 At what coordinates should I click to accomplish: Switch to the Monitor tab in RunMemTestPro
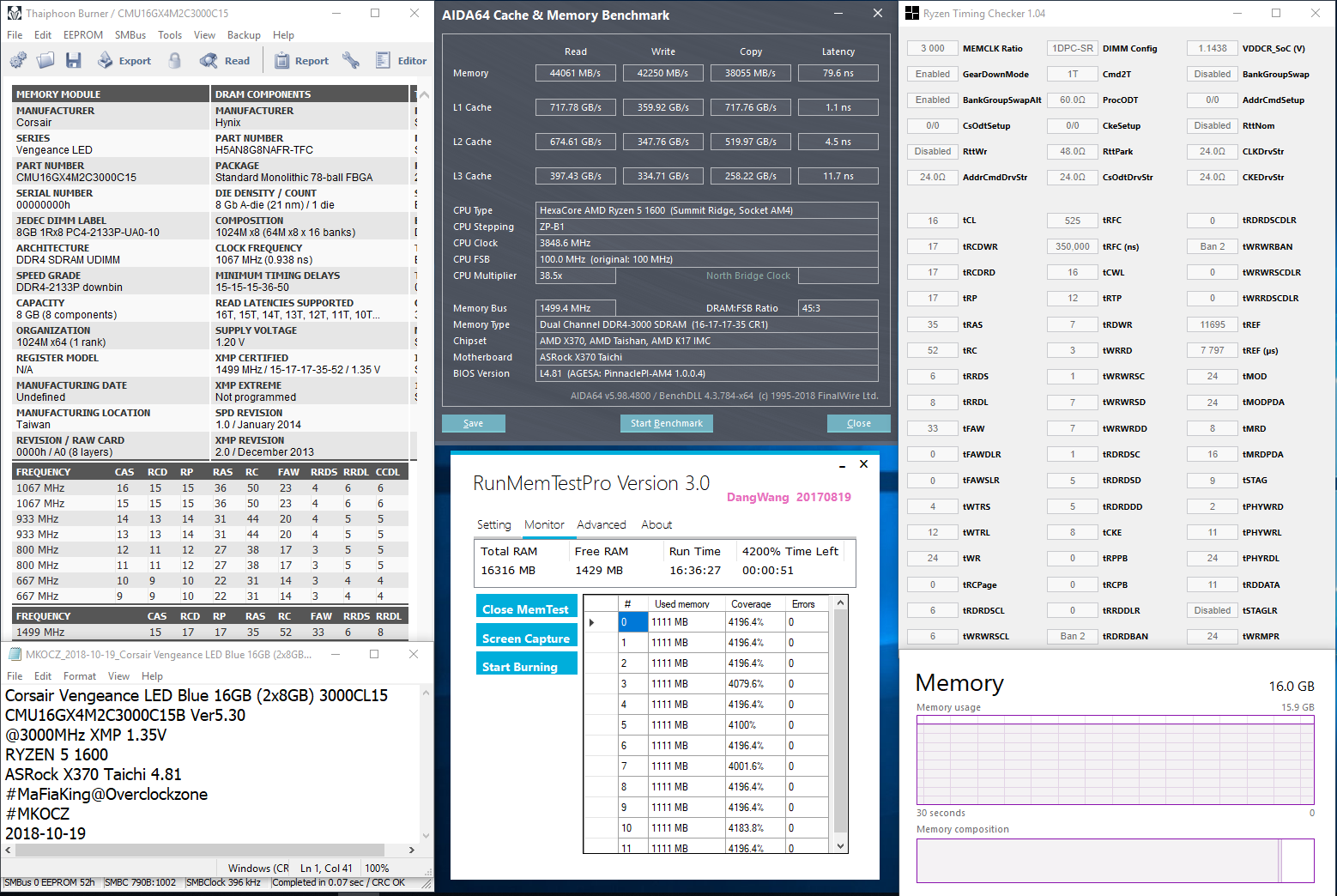click(x=544, y=524)
